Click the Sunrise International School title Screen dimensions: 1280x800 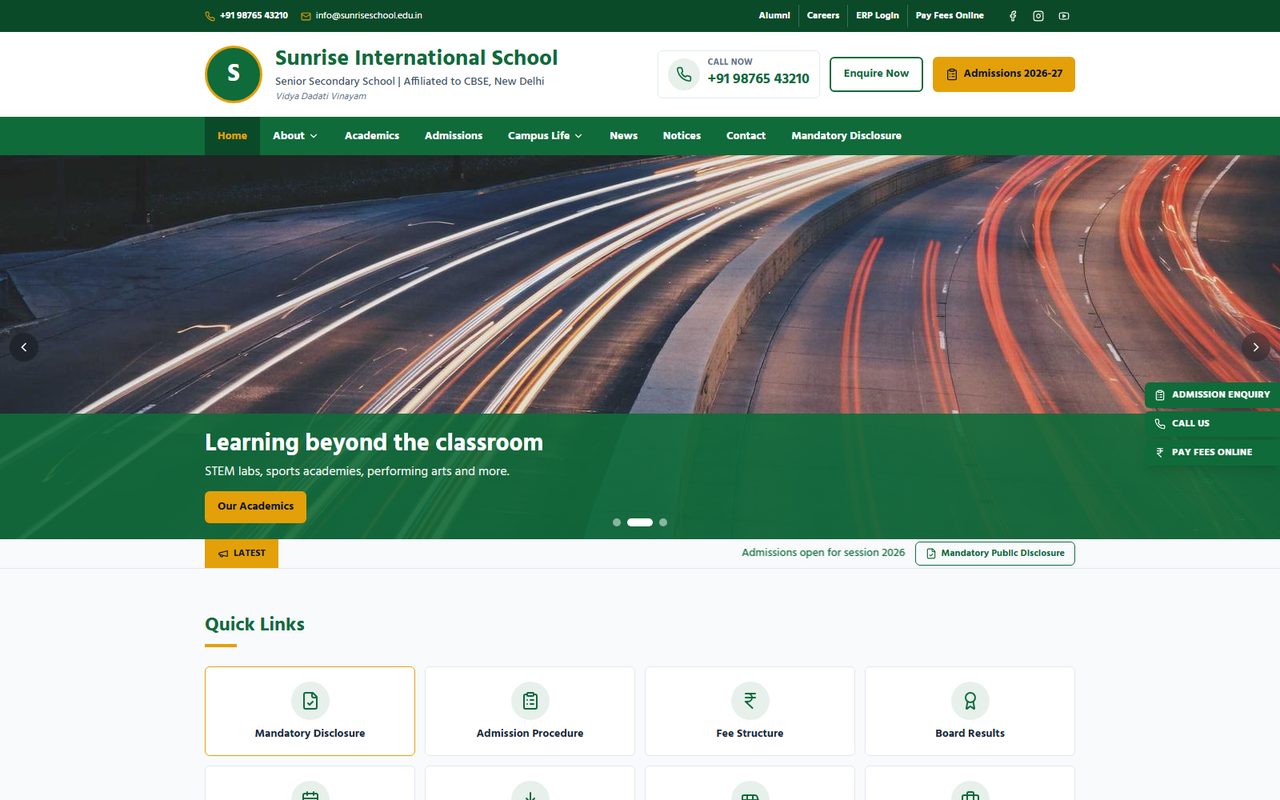pyautogui.click(x=416, y=58)
